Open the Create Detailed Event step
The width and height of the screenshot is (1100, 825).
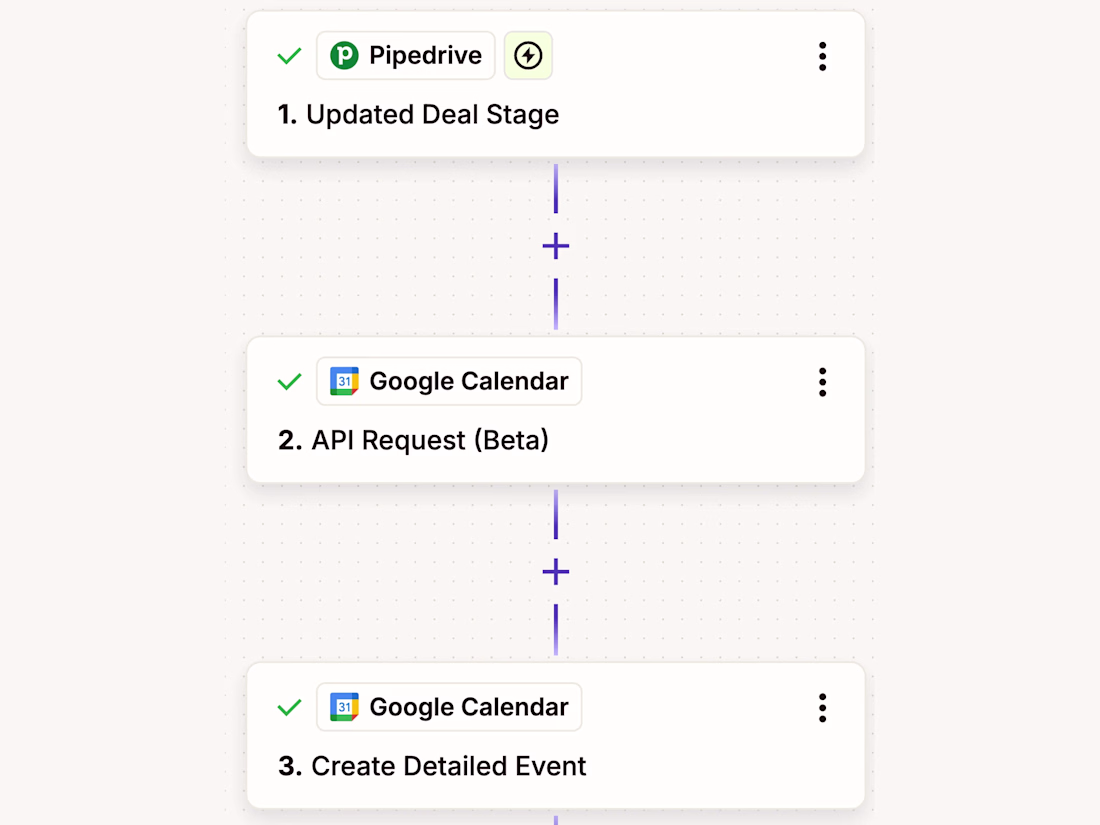556,735
